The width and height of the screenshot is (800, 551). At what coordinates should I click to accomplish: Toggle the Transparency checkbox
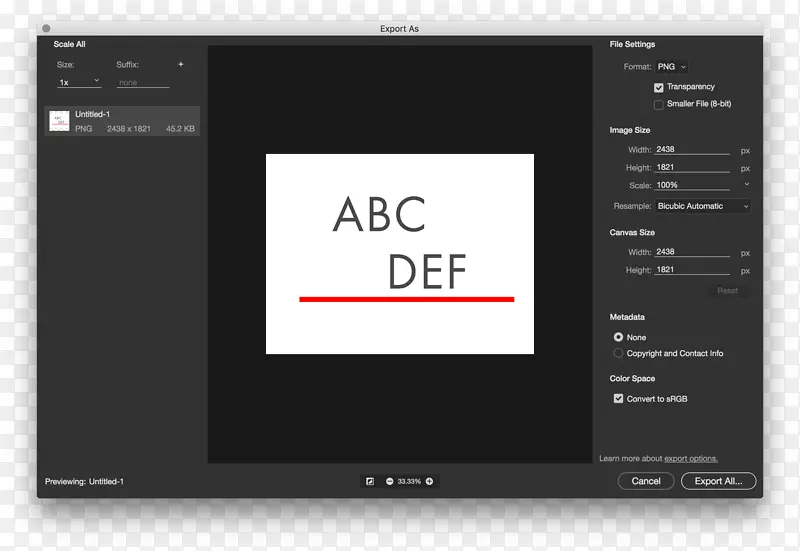[x=659, y=88]
